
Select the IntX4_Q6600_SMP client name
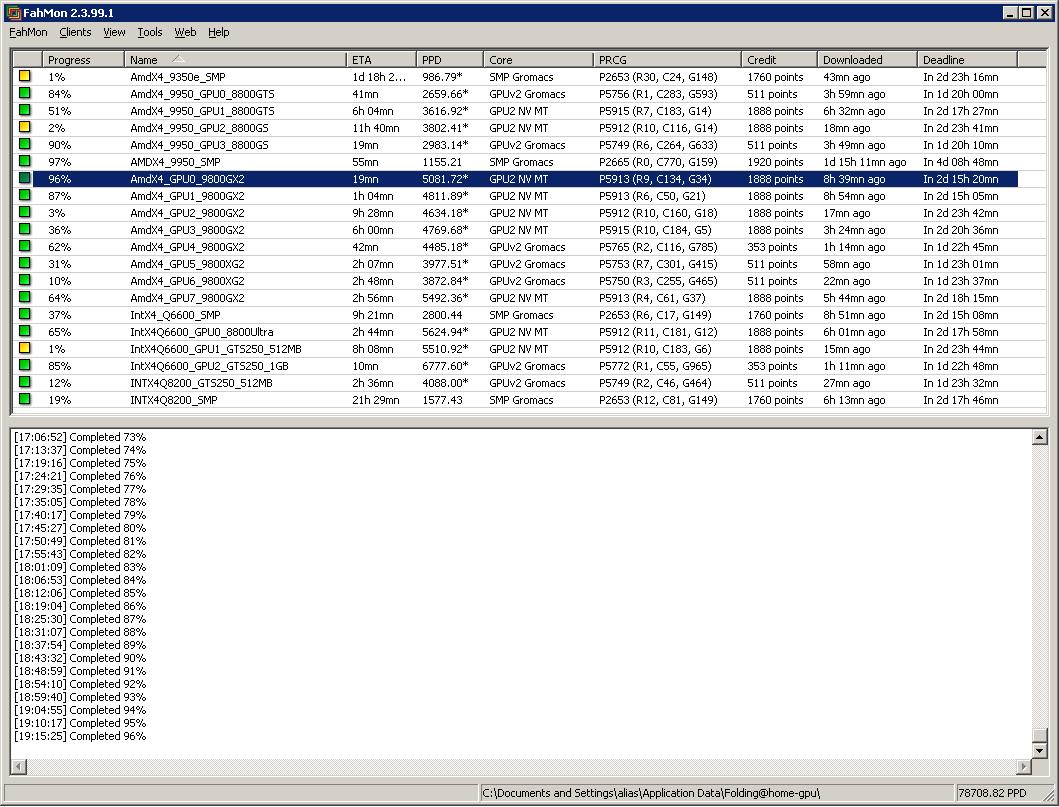coord(175,315)
